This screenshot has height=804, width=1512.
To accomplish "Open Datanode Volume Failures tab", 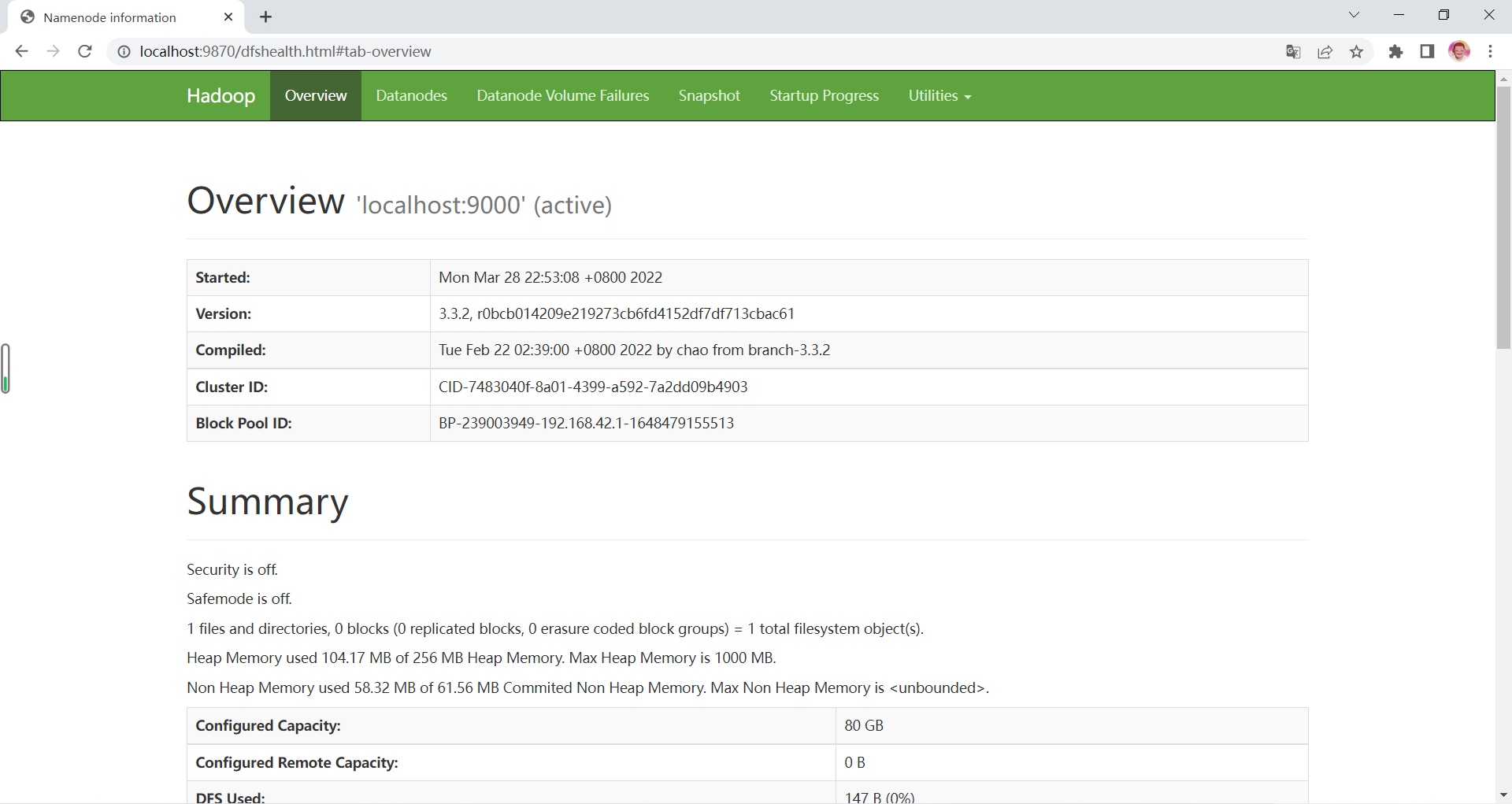I will 563,95.
